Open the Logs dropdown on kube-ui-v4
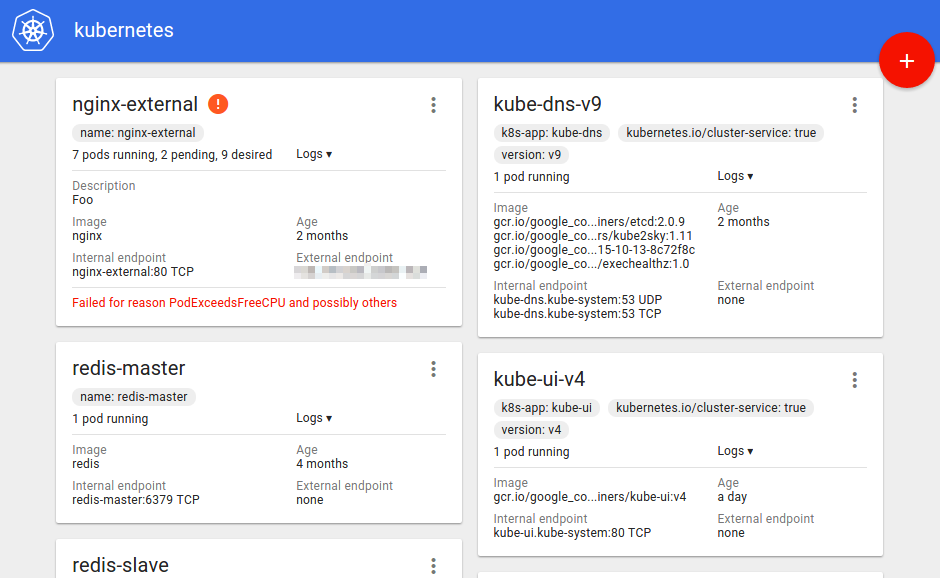 tap(736, 451)
